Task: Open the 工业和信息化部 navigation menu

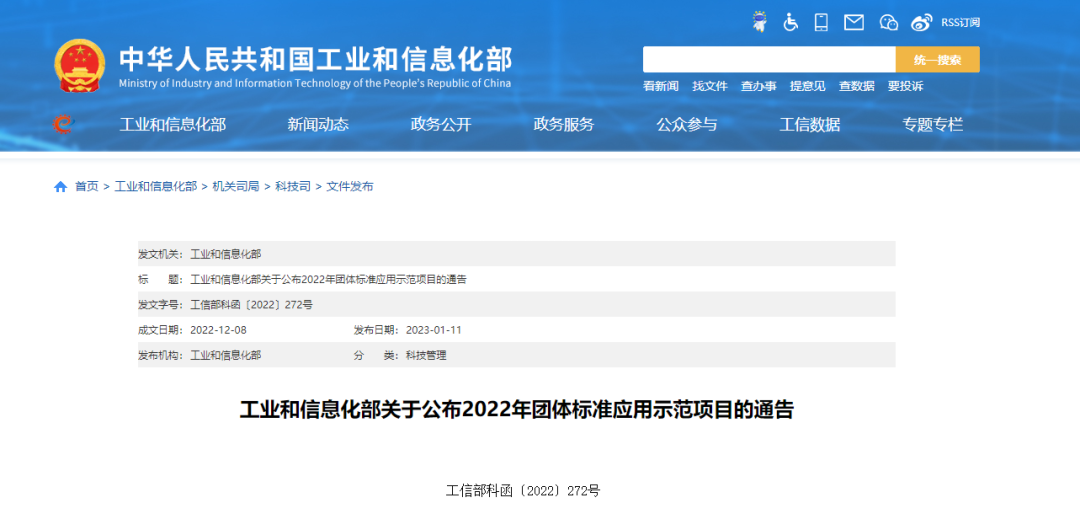Action: point(173,125)
